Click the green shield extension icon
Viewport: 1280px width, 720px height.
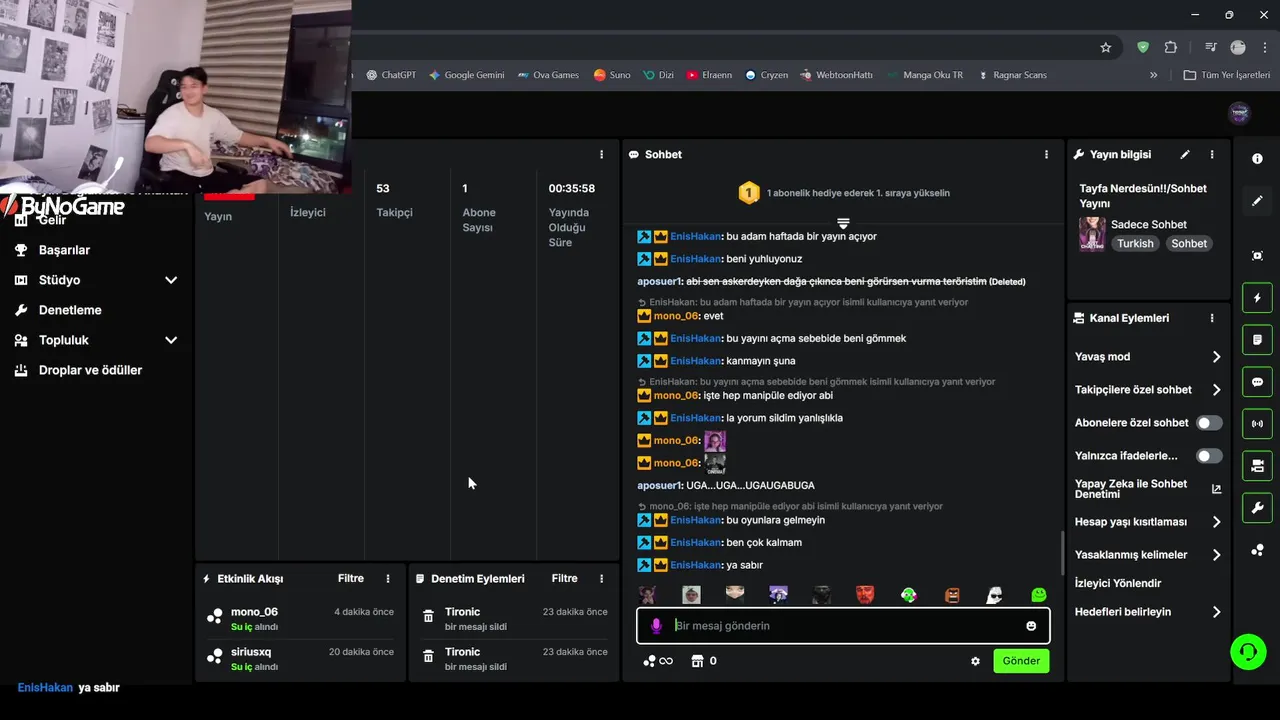[x=1143, y=47]
